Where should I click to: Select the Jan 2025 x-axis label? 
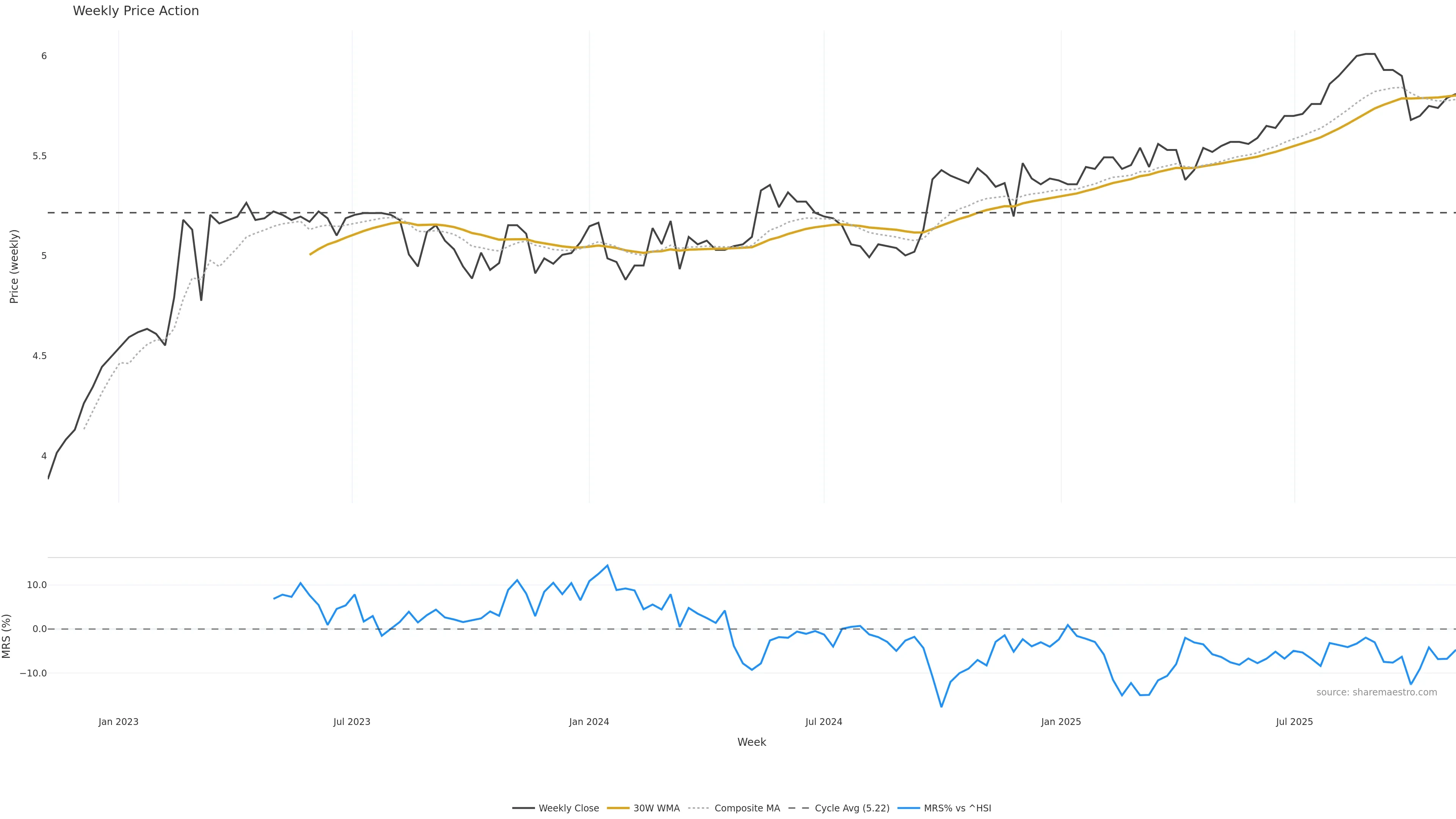[1061, 722]
